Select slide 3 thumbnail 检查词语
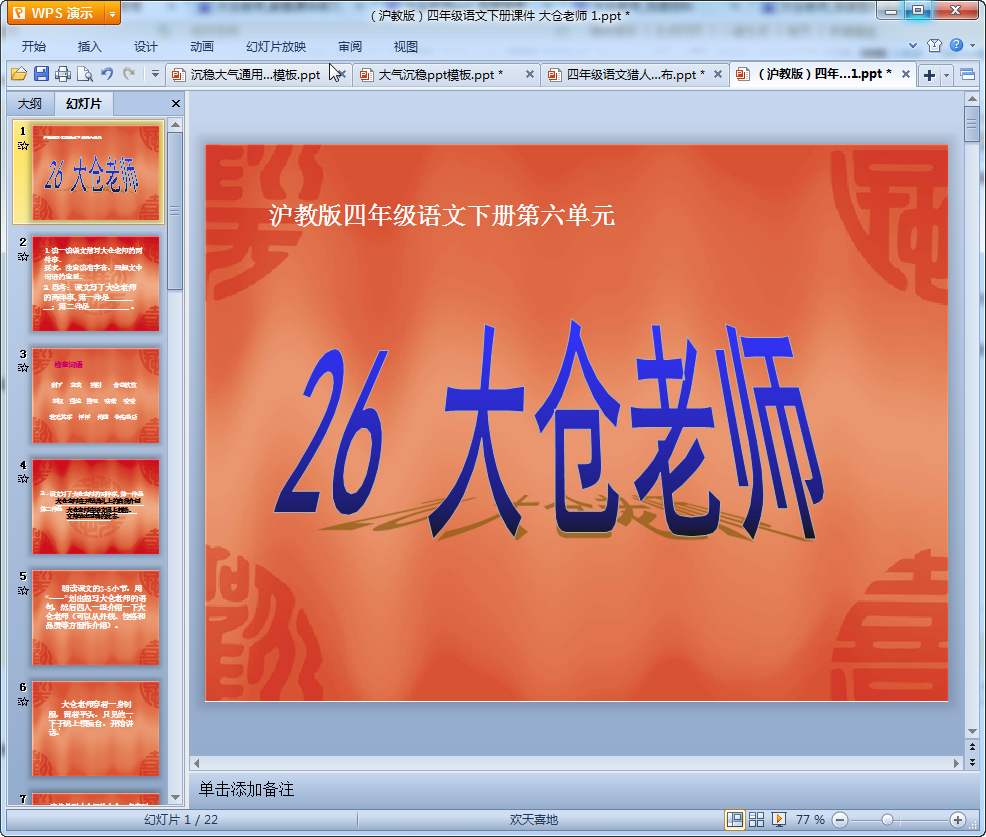 pos(96,395)
